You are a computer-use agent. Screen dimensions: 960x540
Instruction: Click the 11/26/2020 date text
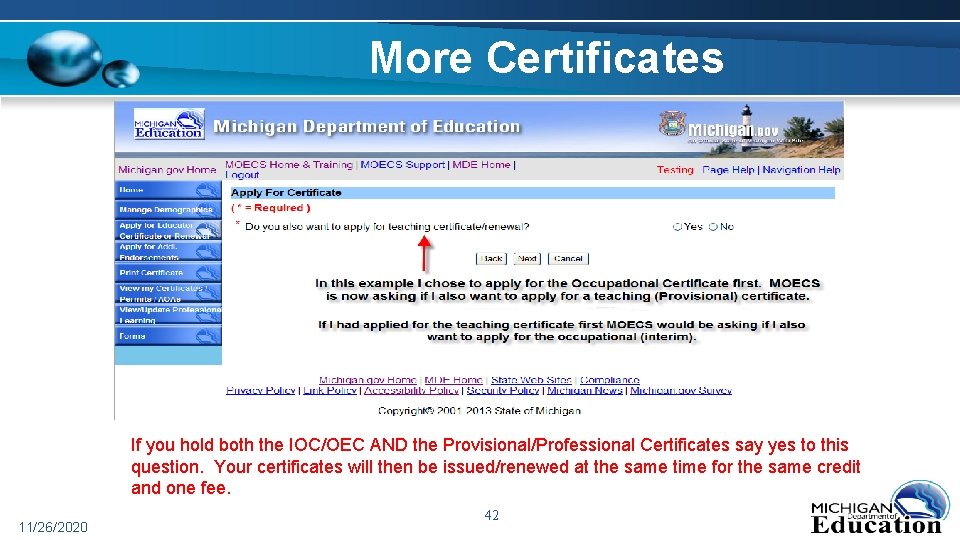pos(53,527)
